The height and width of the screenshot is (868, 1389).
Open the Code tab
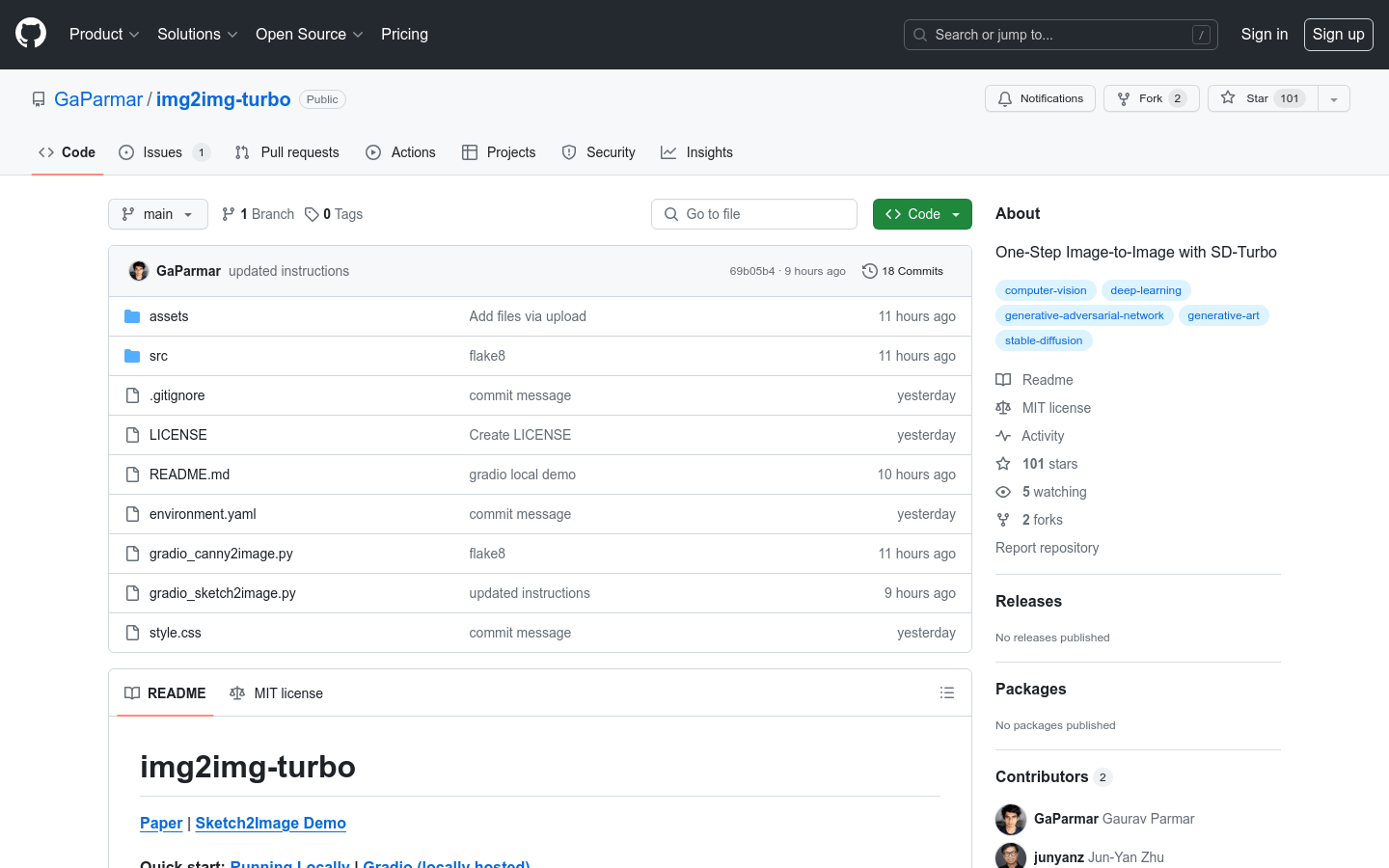coord(67,152)
